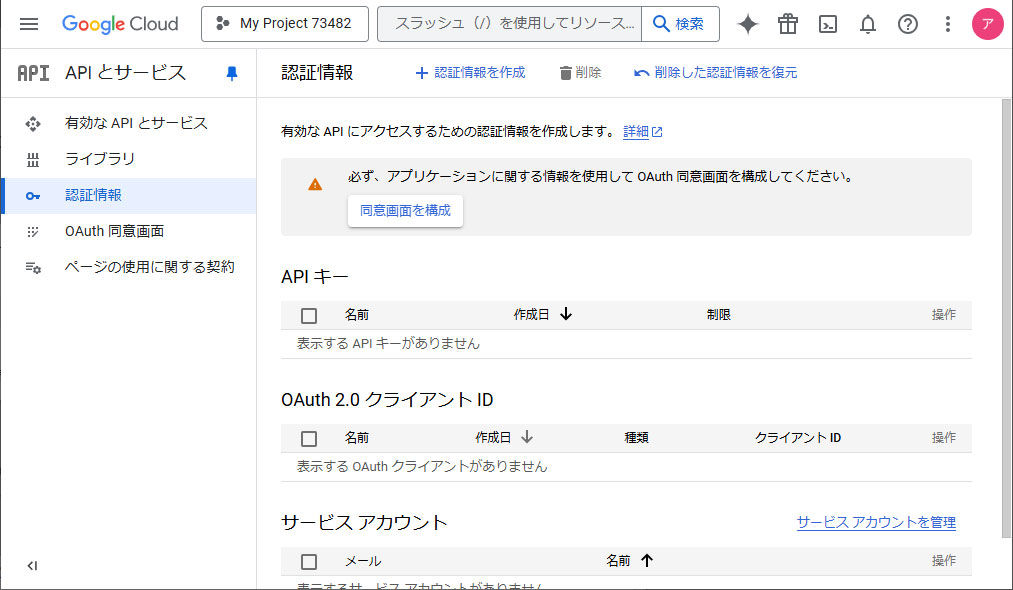Open the My Project 73482 project picker
Viewport: 1013px width, 590px height.
point(285,24)
